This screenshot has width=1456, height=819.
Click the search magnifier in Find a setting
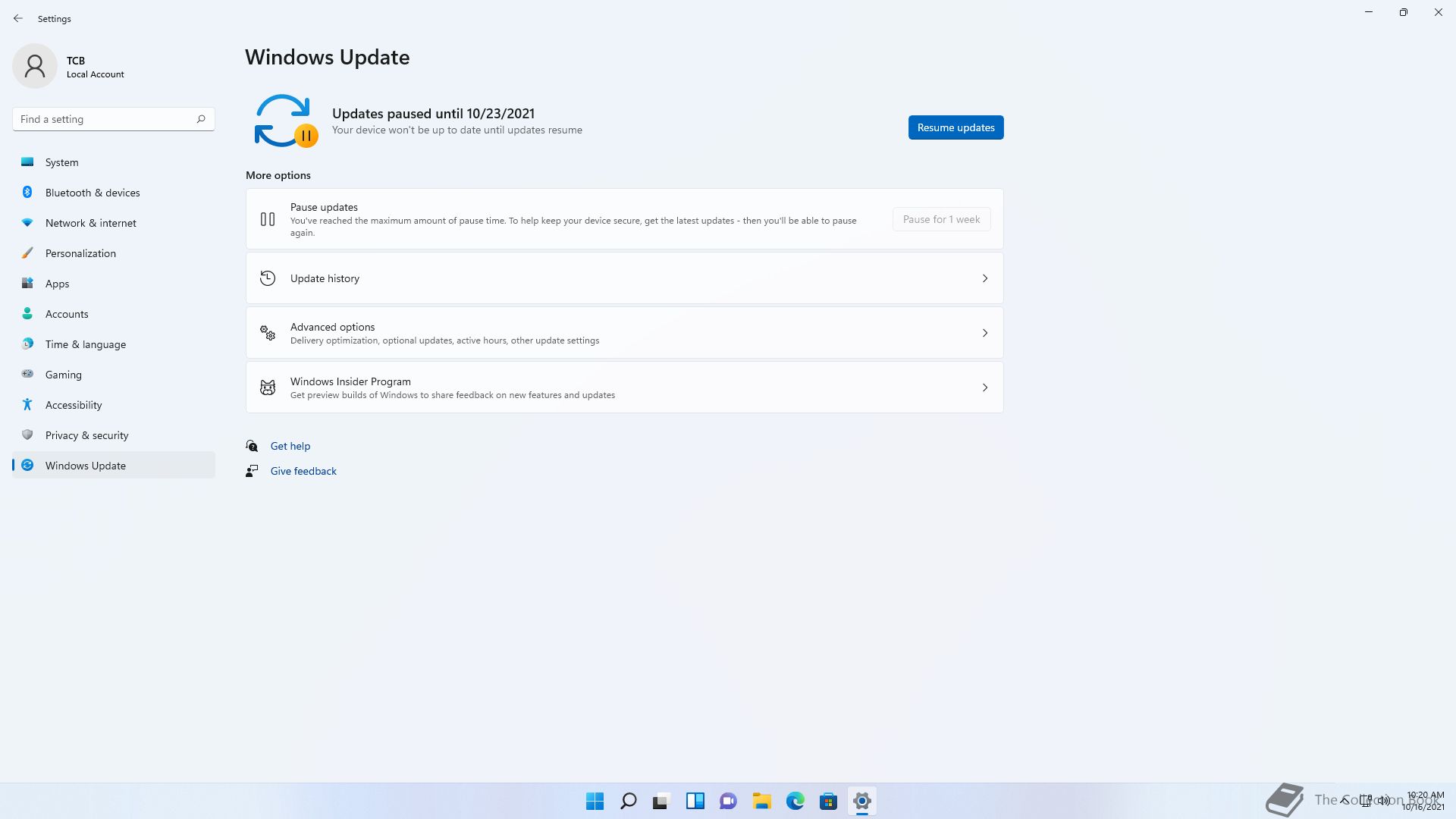click(x=201, y=119)
